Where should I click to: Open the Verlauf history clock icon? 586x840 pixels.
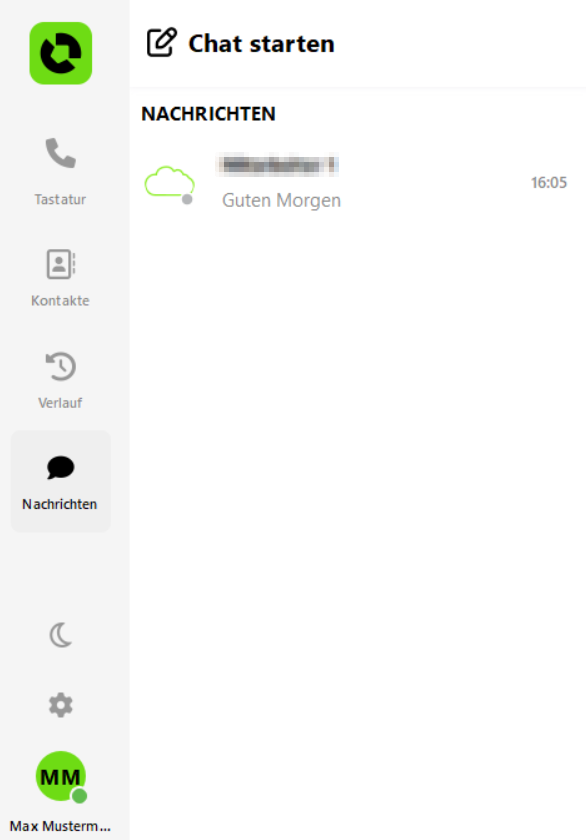click(61, 366)
